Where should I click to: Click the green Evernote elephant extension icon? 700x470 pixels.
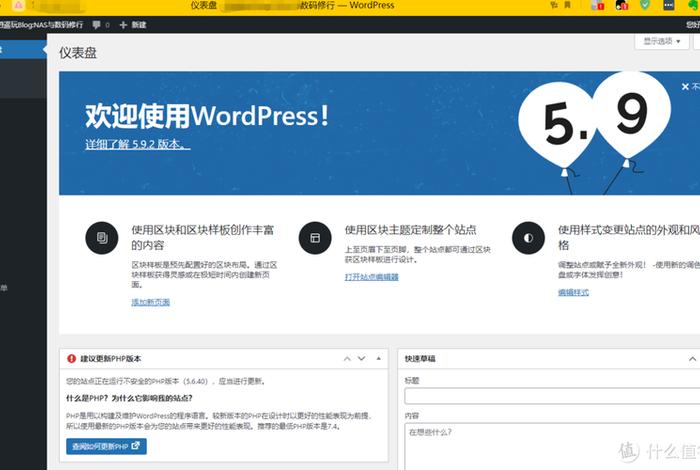693,5
